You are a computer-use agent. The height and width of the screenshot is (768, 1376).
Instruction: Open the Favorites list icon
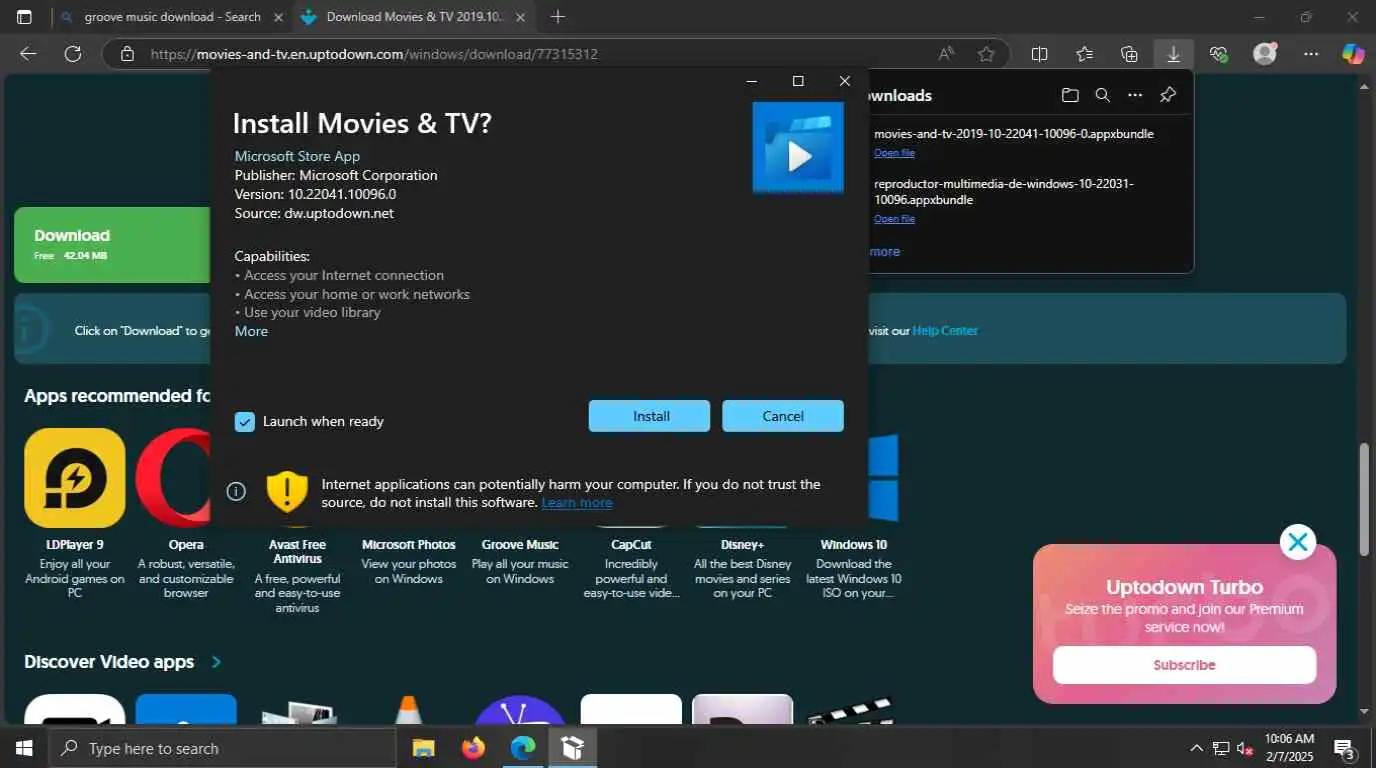pyautogui.click(x=1084, y=54)
